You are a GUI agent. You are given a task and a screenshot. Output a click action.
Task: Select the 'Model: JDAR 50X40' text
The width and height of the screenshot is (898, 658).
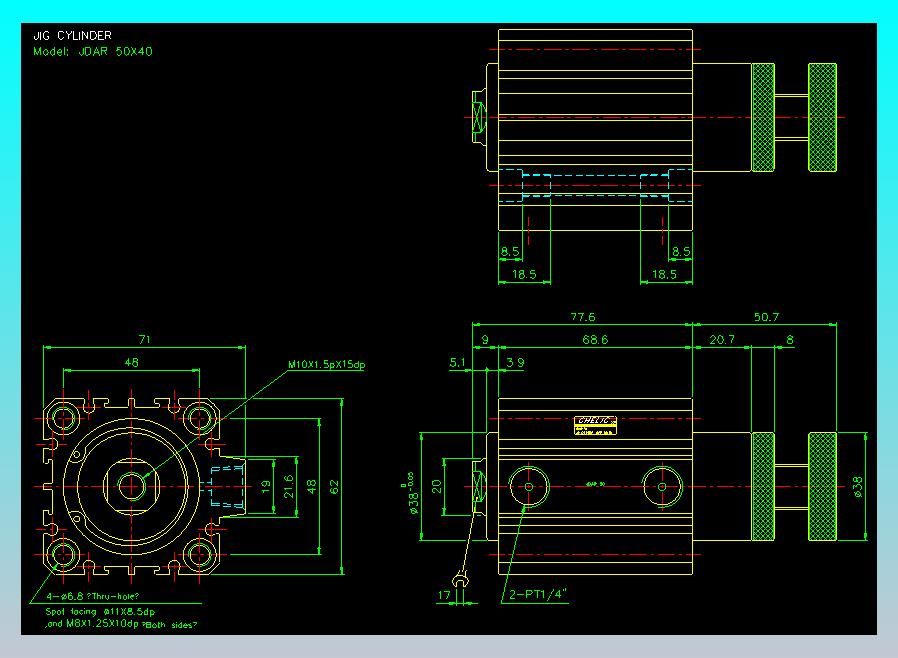click(93, 52)
